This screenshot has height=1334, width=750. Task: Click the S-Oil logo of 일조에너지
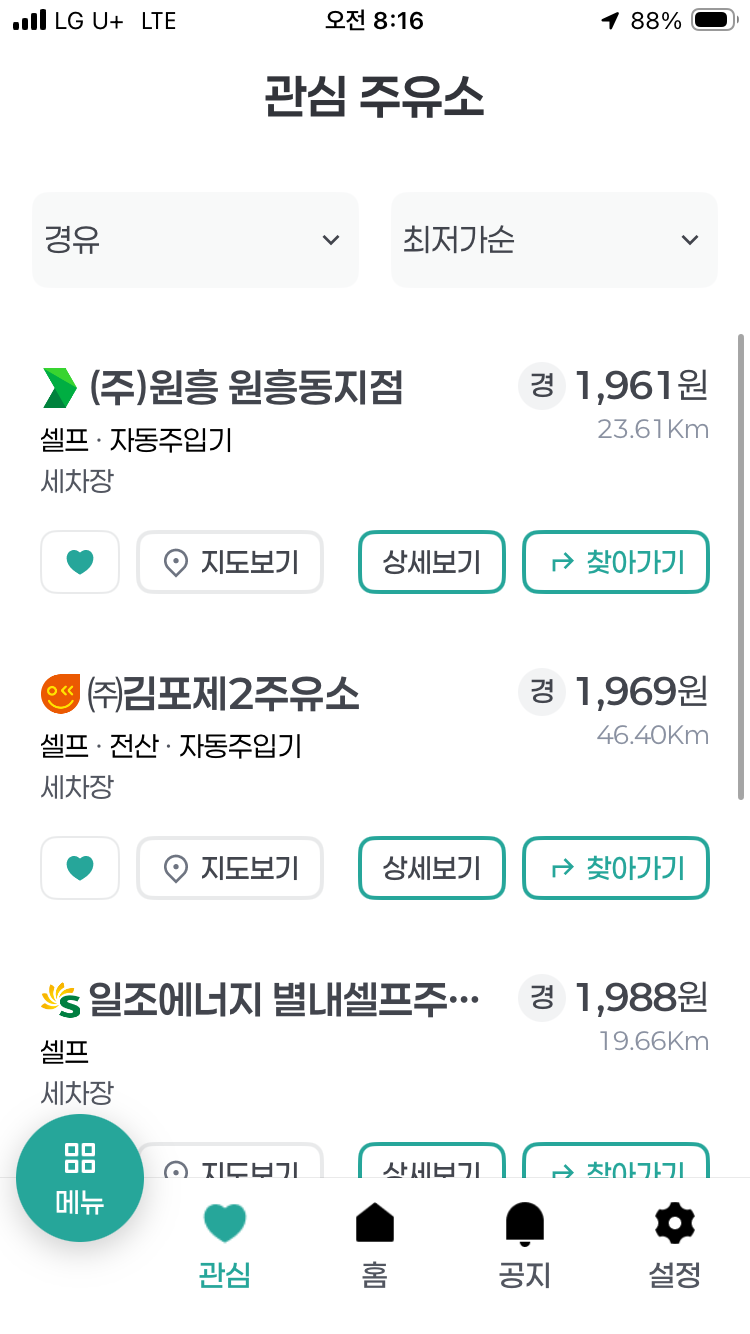tap(60, 1000)
